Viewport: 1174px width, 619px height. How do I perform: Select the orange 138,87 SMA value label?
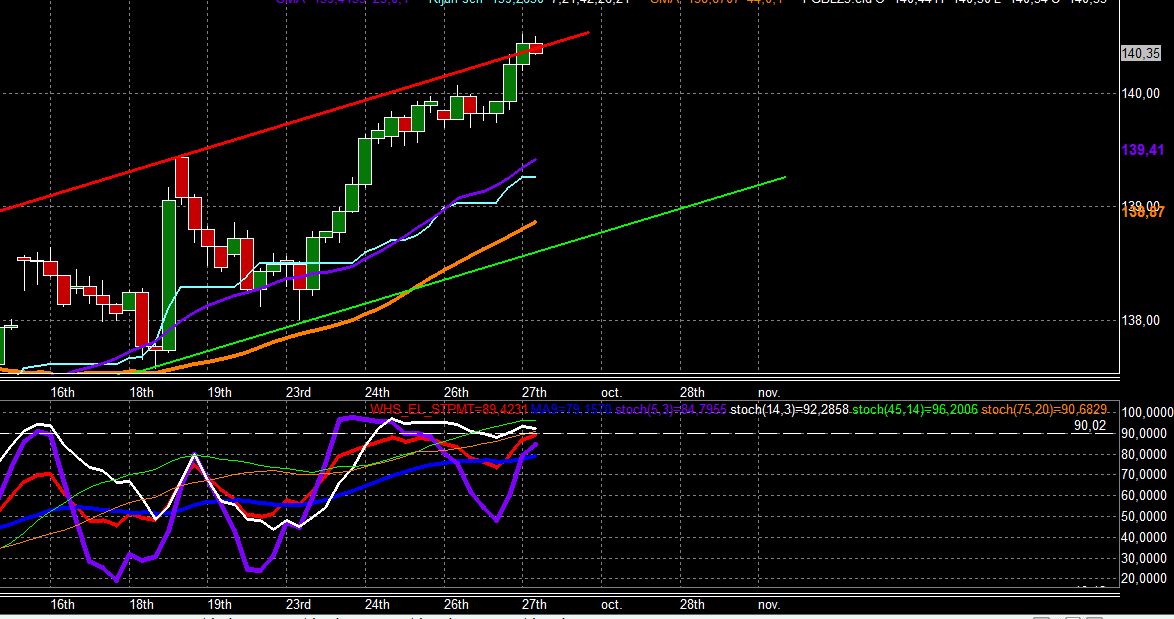click(x=1143, y=213)
